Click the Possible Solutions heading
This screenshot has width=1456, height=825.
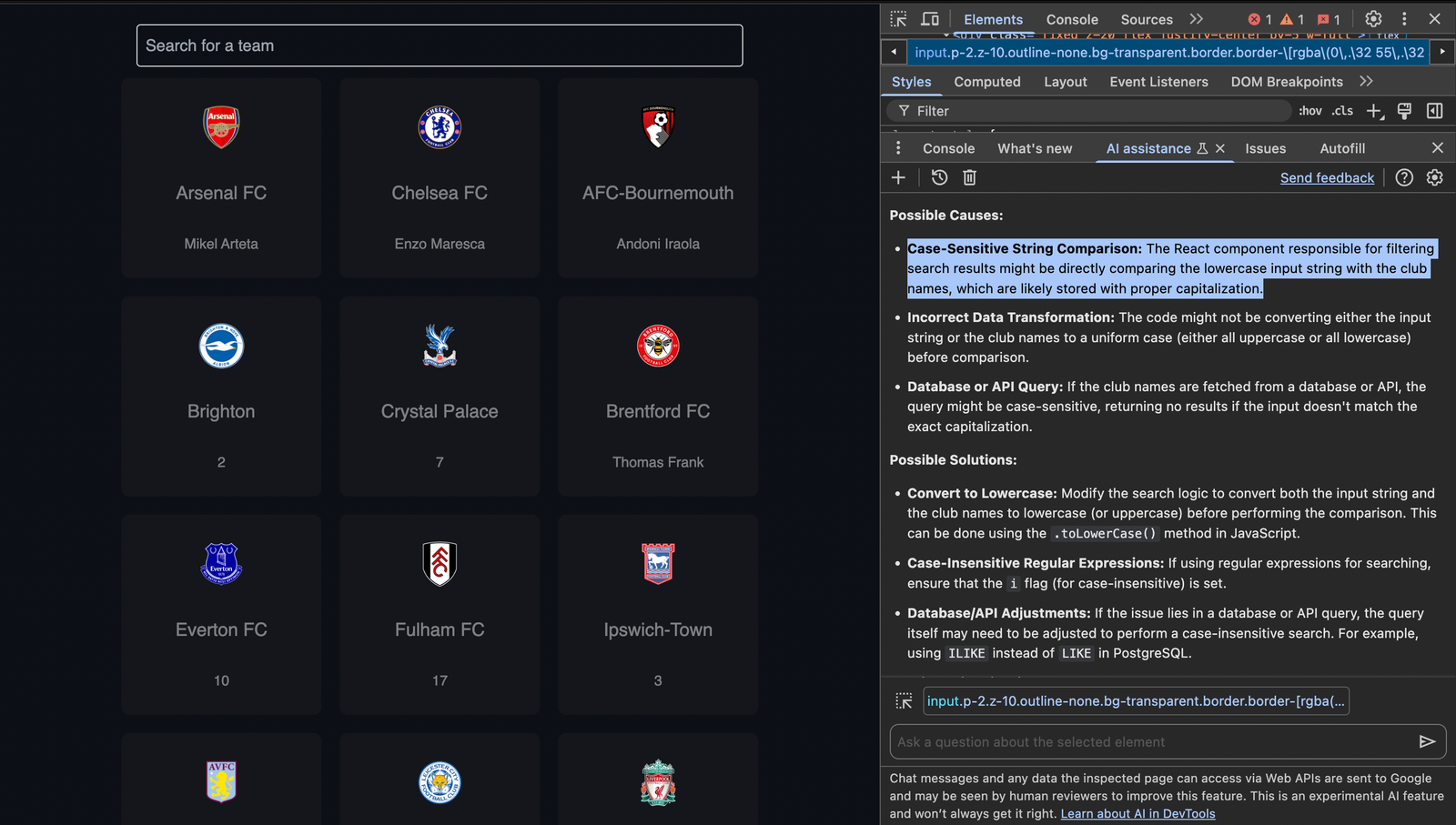(x=953, y=460)
